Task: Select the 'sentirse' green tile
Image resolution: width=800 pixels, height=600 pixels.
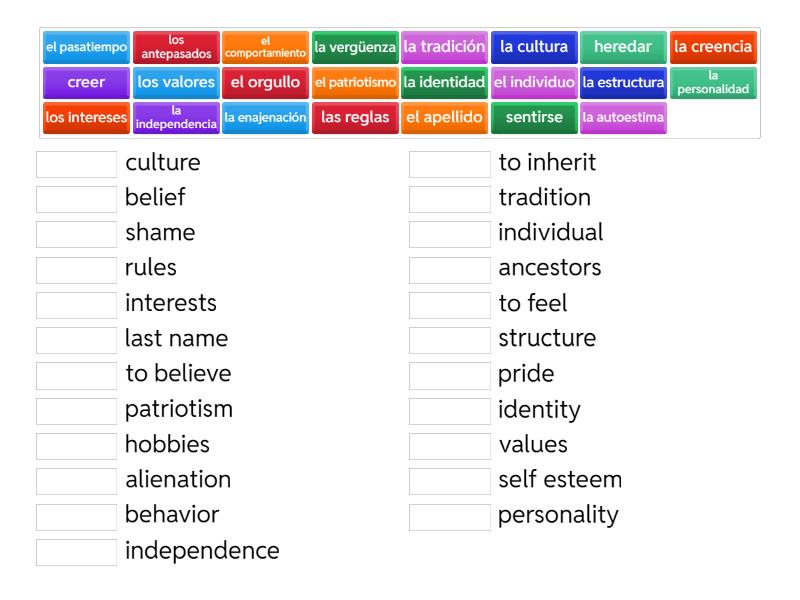Action: [x=534, y=117]
